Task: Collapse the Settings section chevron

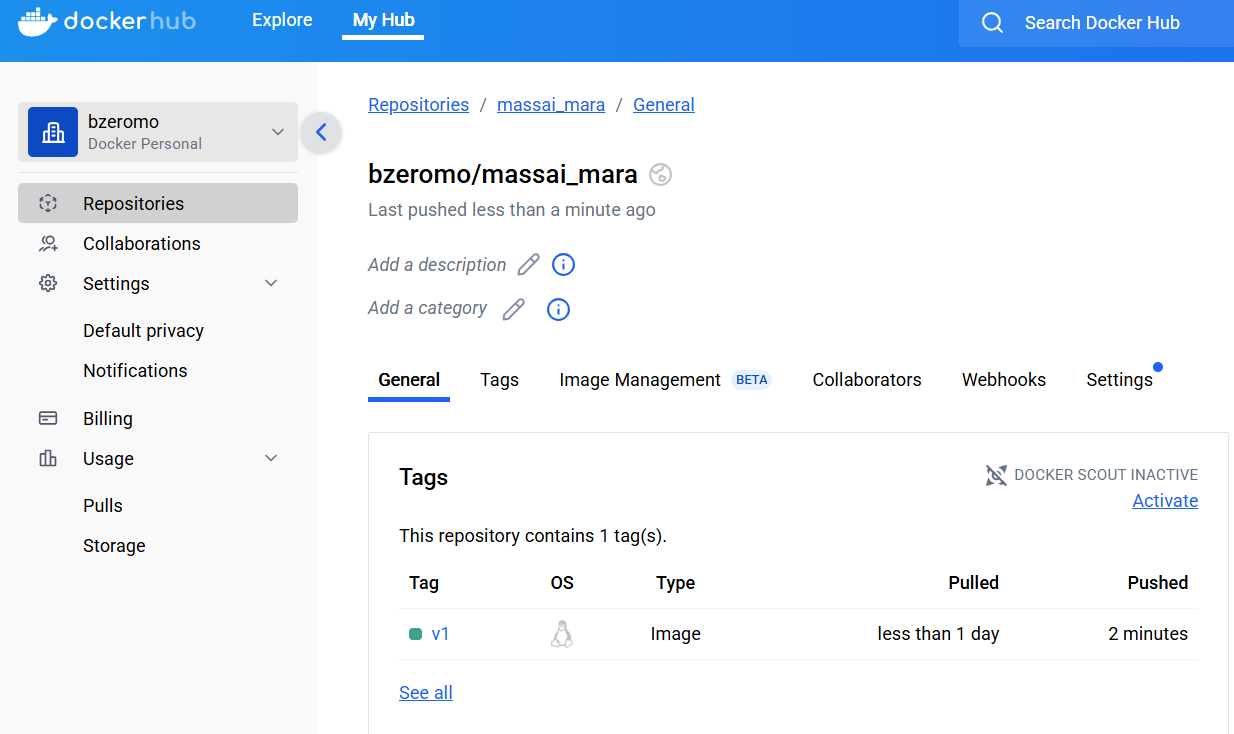Action: coord(271,283)
